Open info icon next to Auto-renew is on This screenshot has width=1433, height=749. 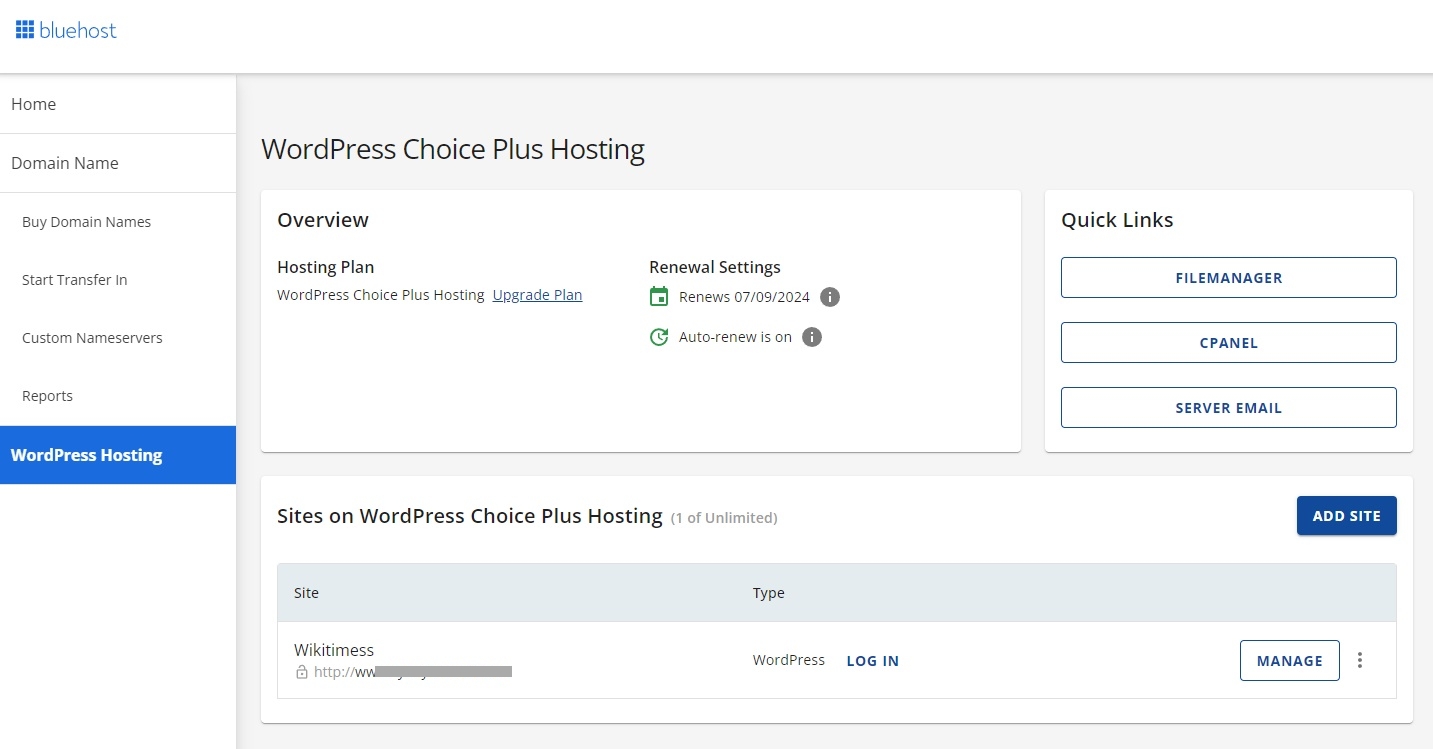click(812, 337)
